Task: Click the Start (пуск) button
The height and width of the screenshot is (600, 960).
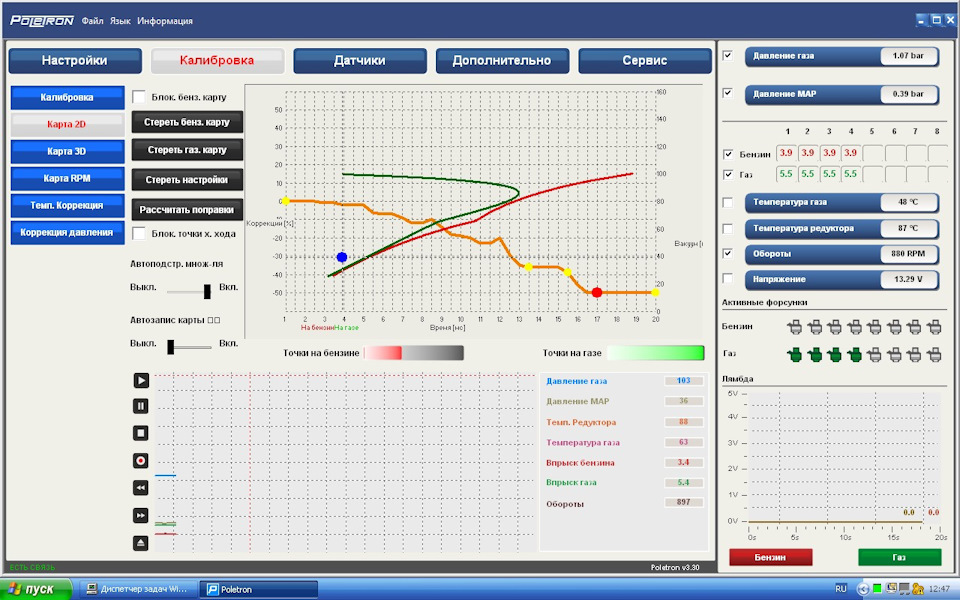Action: (36, 589)
